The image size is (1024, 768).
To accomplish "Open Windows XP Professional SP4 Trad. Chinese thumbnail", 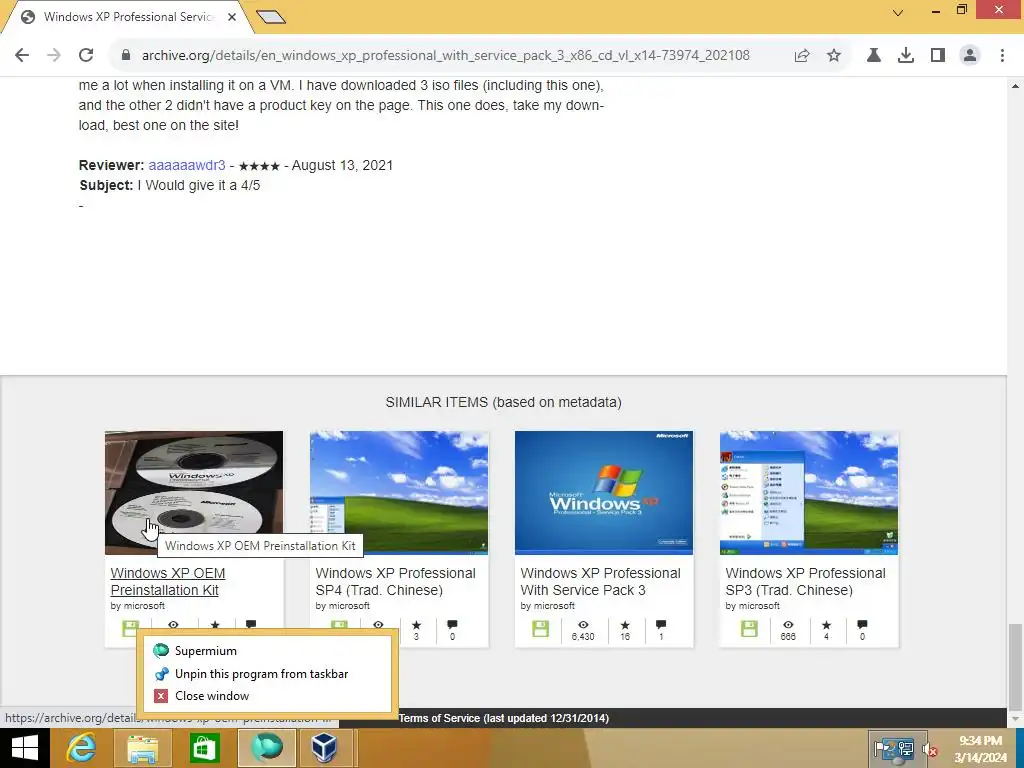I will pyautogui.click(x=399, y=492).
